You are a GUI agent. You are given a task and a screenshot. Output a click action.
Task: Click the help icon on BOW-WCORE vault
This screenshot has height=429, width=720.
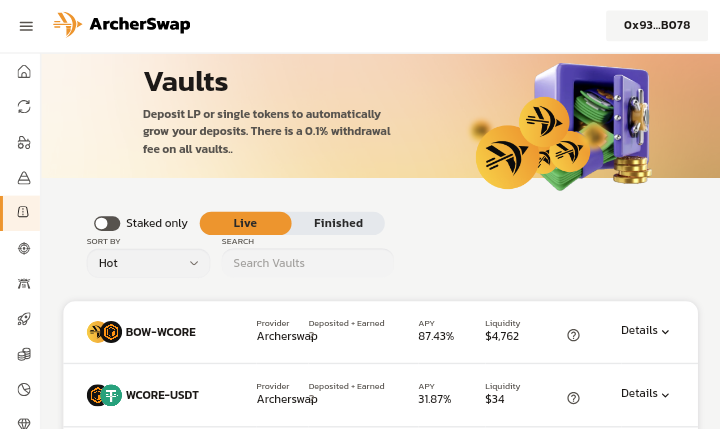573,336
